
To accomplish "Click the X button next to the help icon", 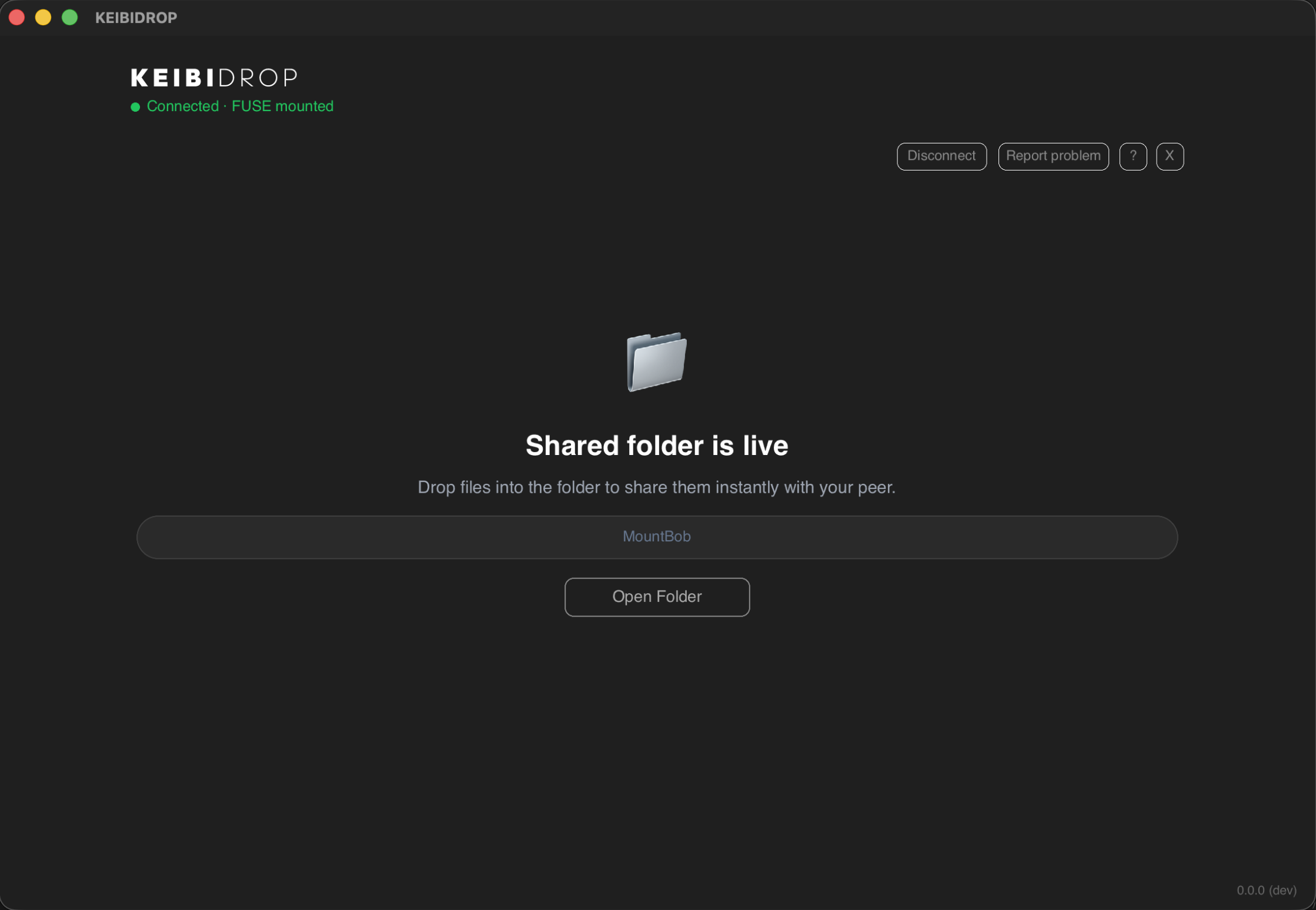I will tap(1170, 156).
